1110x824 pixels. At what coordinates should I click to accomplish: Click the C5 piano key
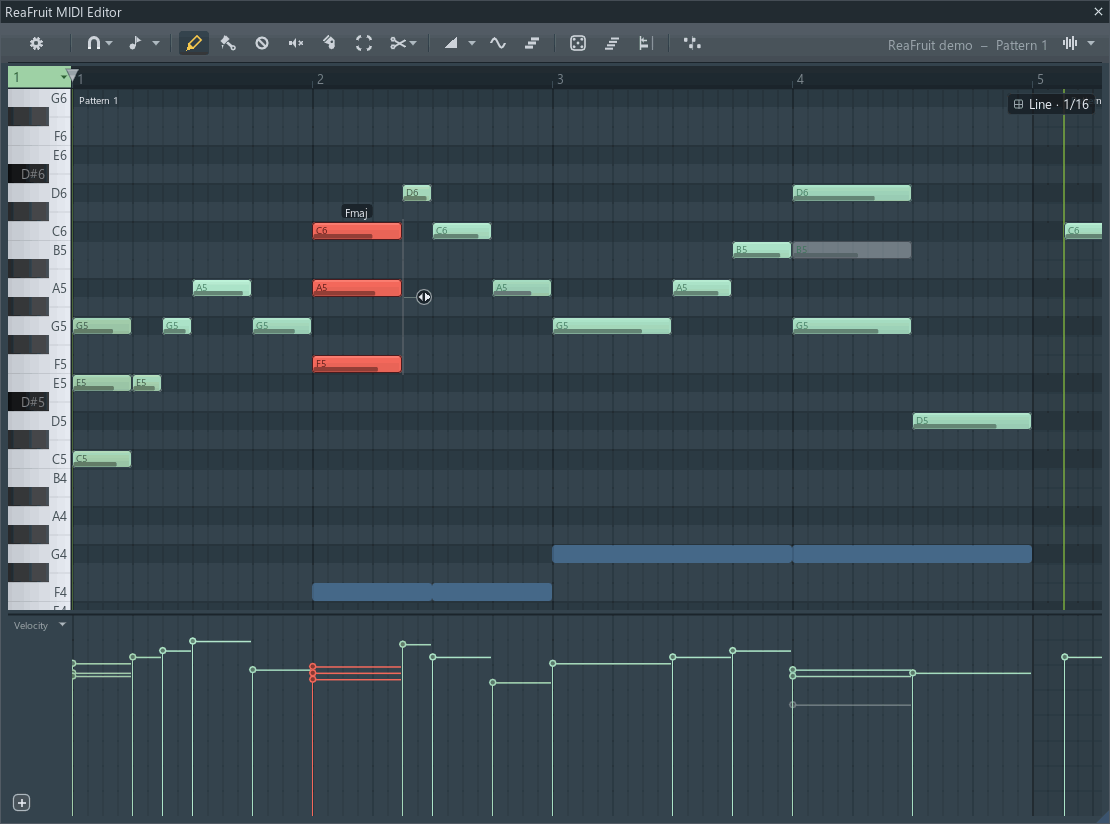pyautogui.click(x=39, y=459)
